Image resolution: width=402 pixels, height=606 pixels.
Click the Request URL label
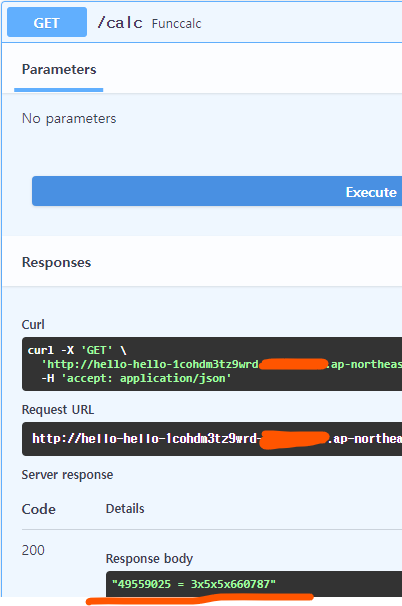[58, 410]
